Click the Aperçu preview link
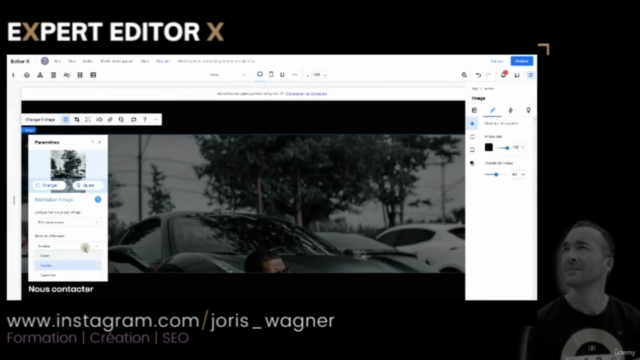Viewport: 640px width, 360px height. pyautogui.click(x=497, y=61)
